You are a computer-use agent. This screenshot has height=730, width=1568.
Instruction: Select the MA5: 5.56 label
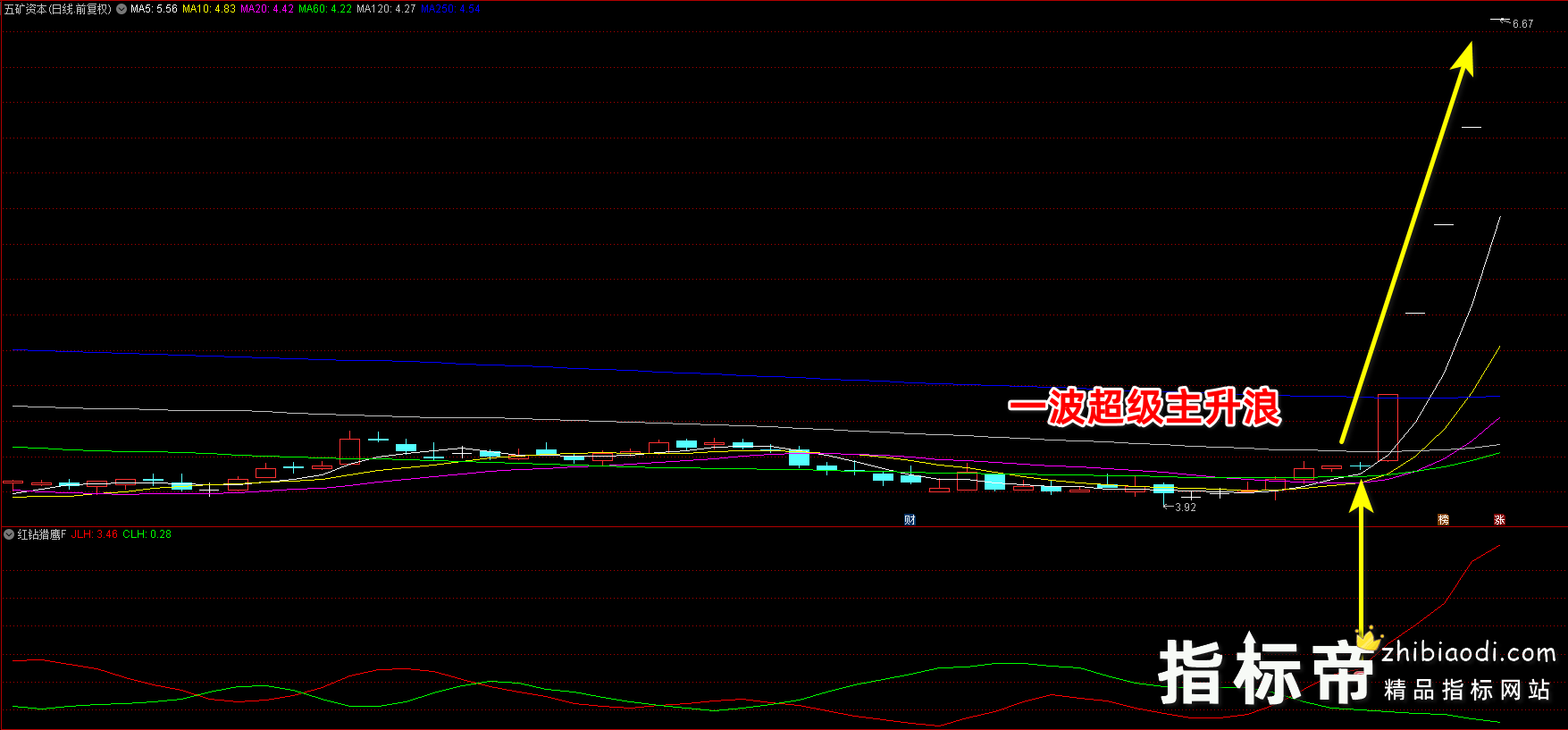154,9
